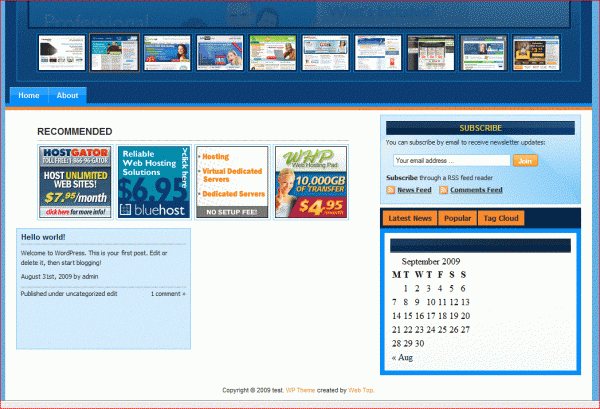600x409 pixels.
Task: Switch to the Tag Cloud tab
Action: (501, 218)
